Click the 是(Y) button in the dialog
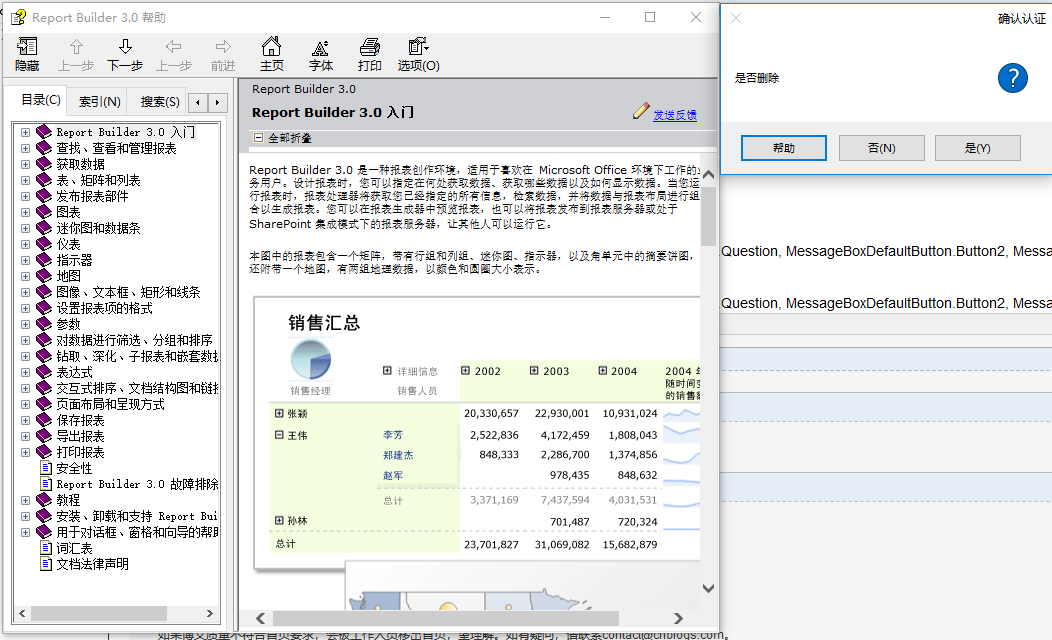 point(978,148)
